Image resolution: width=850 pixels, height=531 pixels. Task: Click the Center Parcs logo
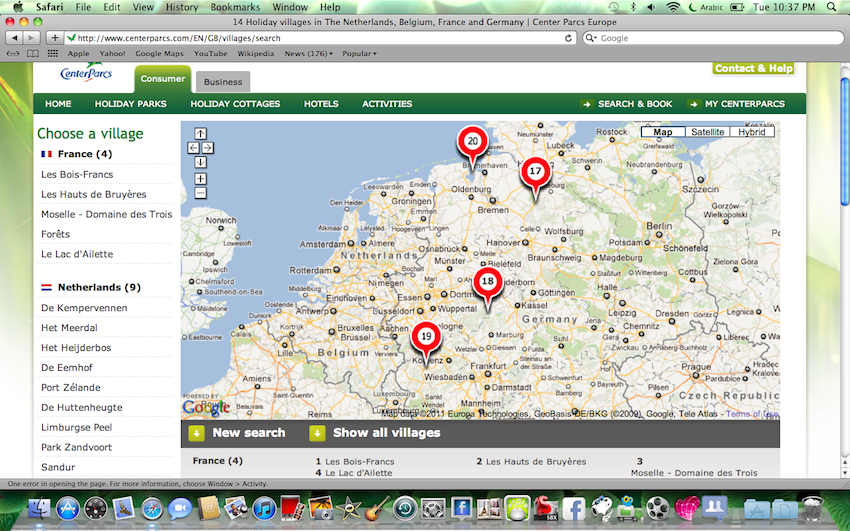tap(86, 72)
